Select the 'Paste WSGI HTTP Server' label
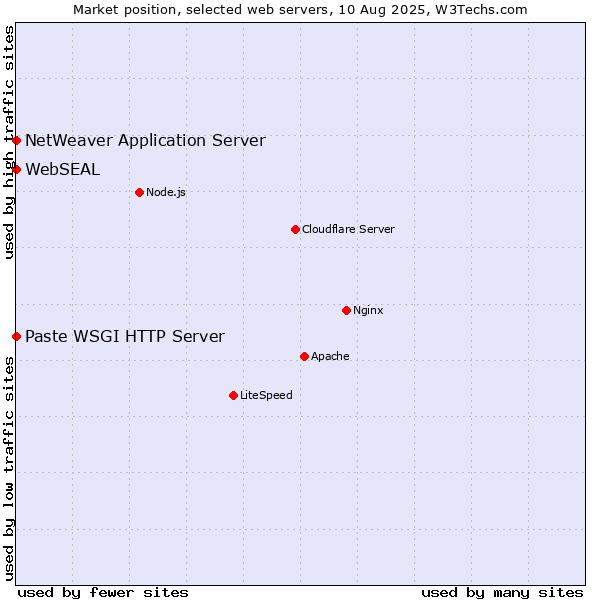Screen dimensions: 600x600 (125, 337)
